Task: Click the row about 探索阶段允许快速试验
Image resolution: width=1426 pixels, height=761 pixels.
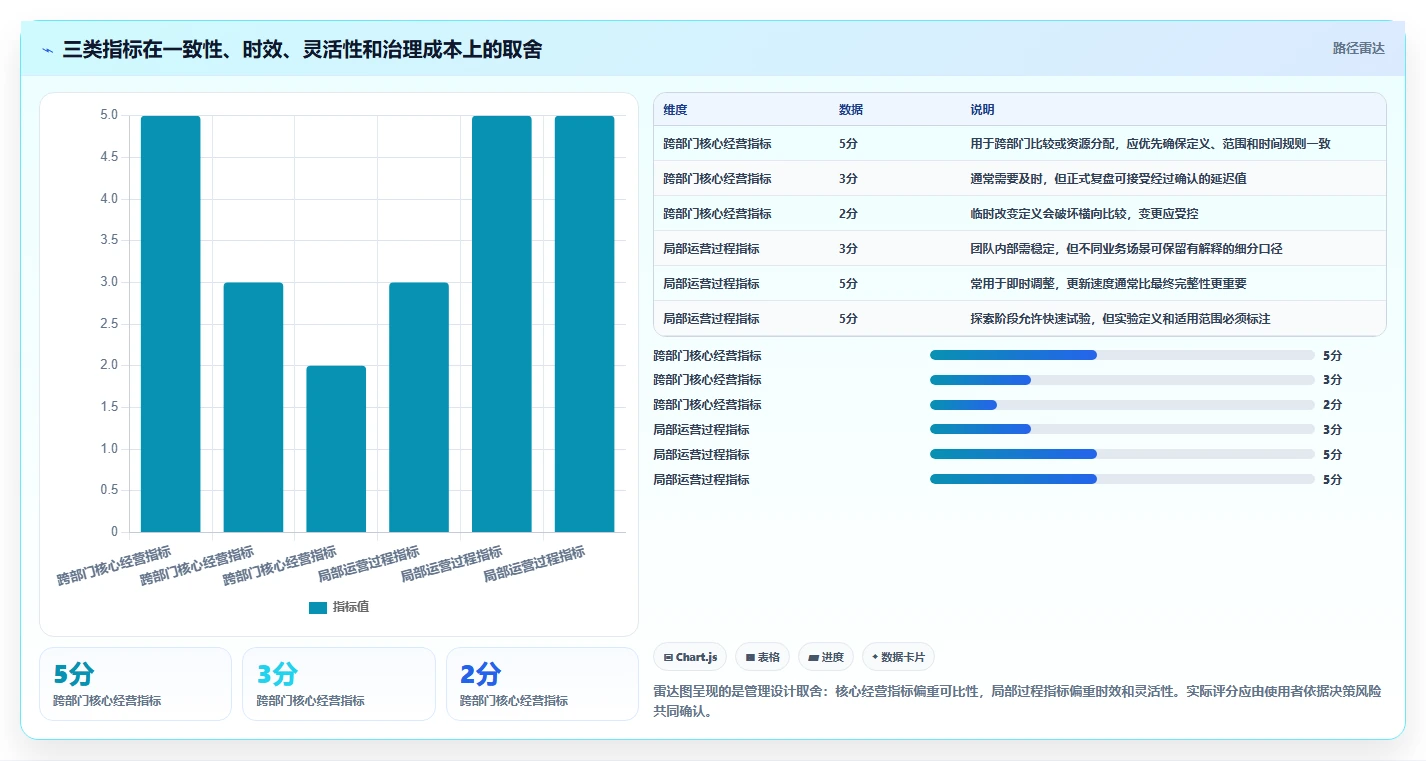Action: (1020, 319)
